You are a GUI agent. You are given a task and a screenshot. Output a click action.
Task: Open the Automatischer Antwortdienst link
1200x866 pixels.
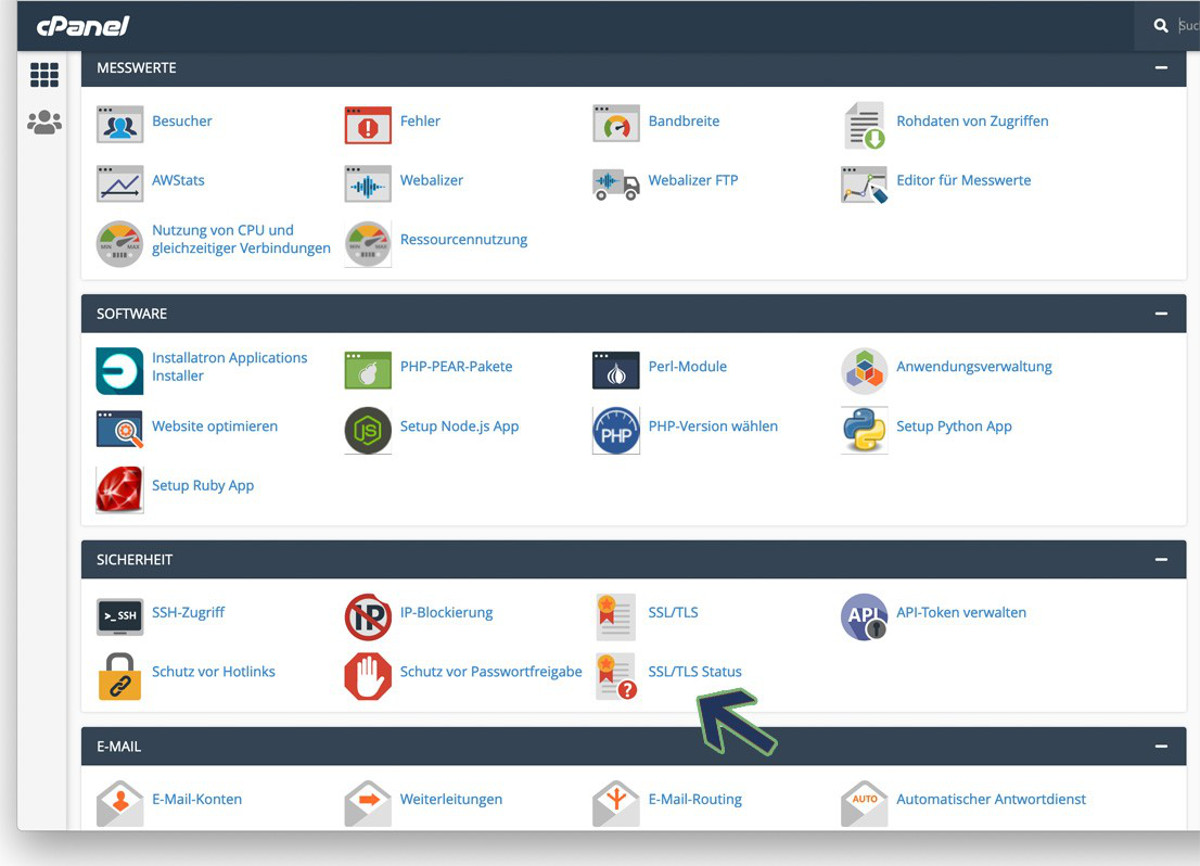(x=991, y=800)
